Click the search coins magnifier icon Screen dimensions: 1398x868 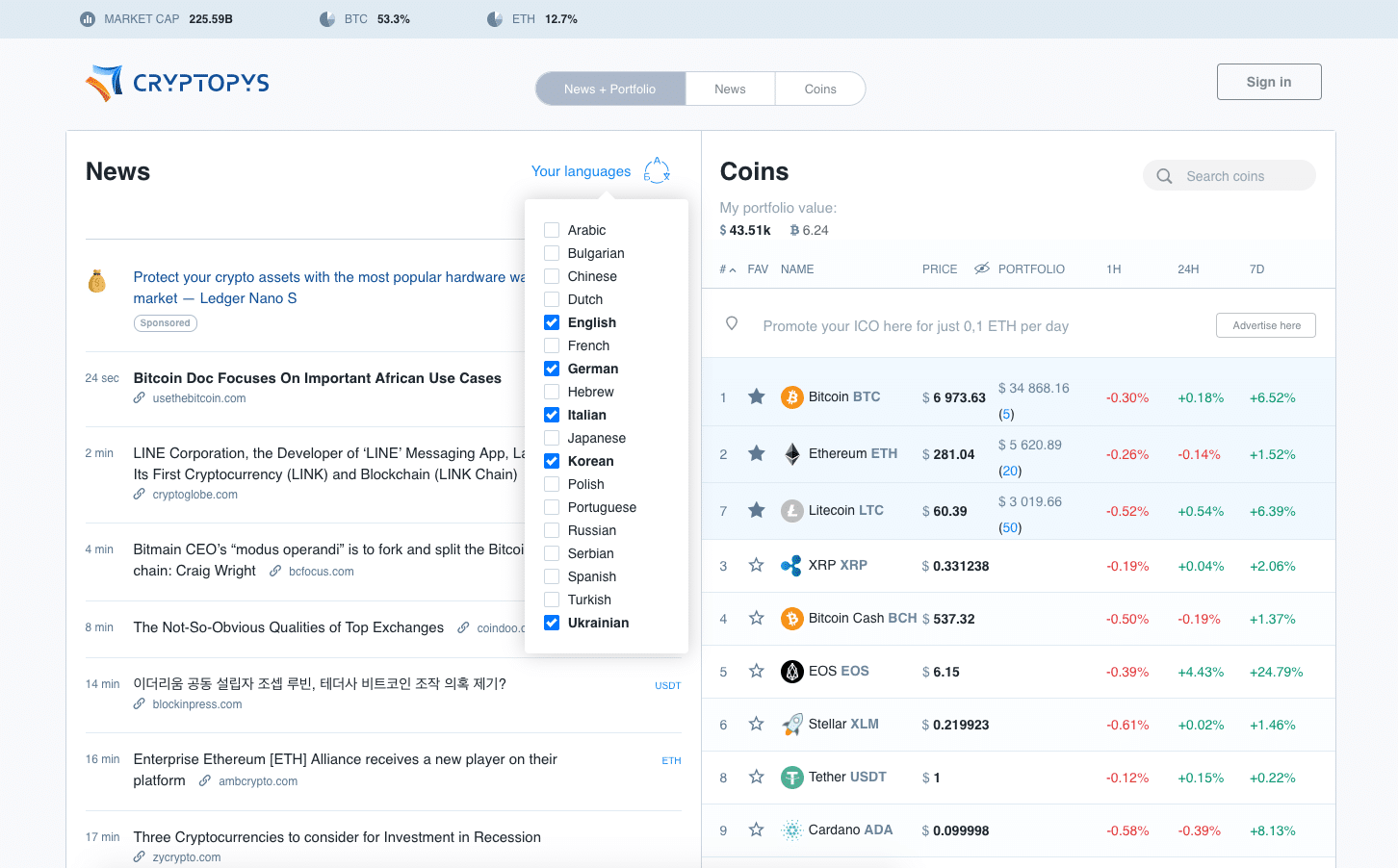pyautogui.click(x=1164, y=176)
